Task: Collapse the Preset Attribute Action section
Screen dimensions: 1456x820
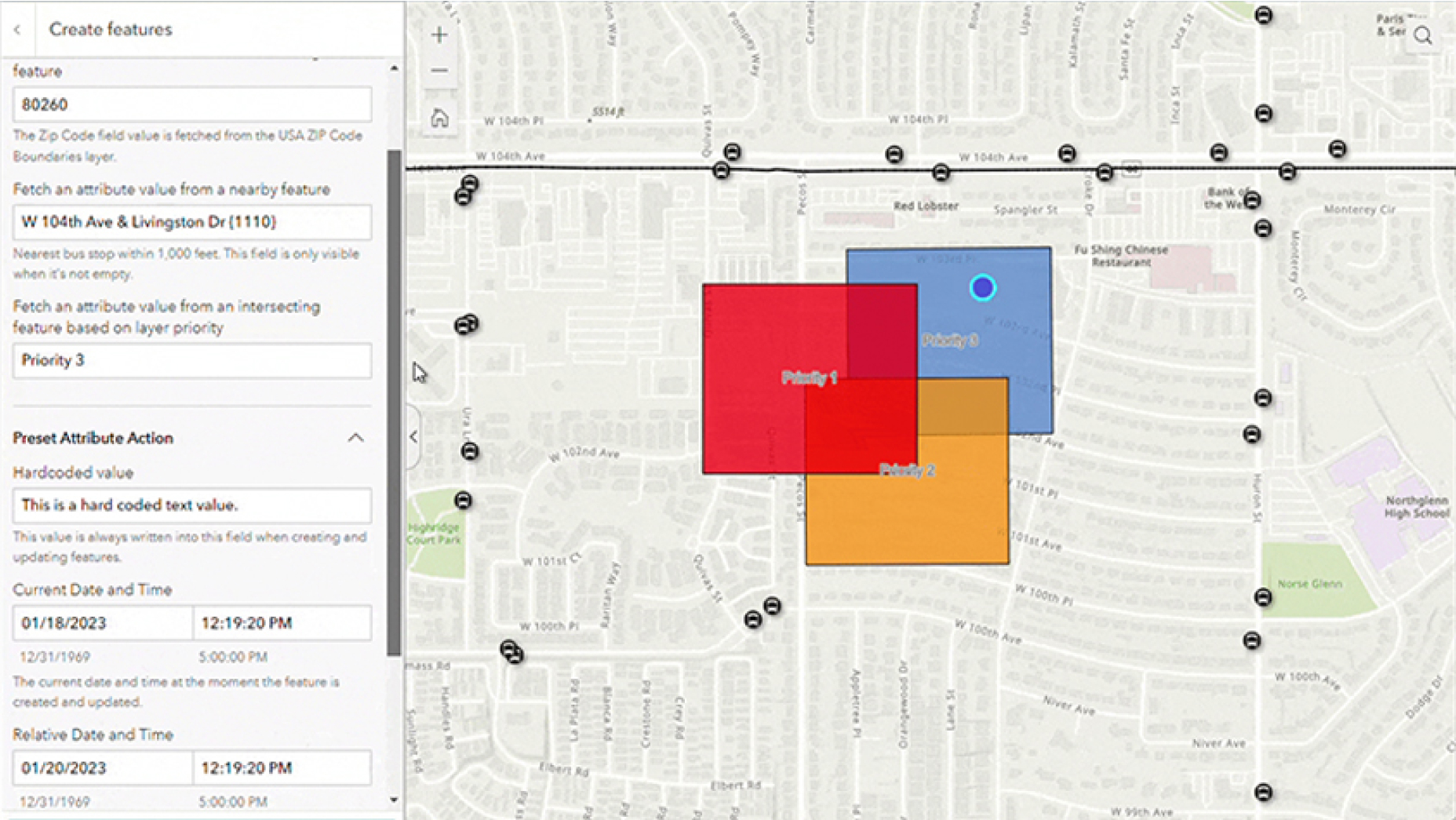Action: (x=357, y=437)
